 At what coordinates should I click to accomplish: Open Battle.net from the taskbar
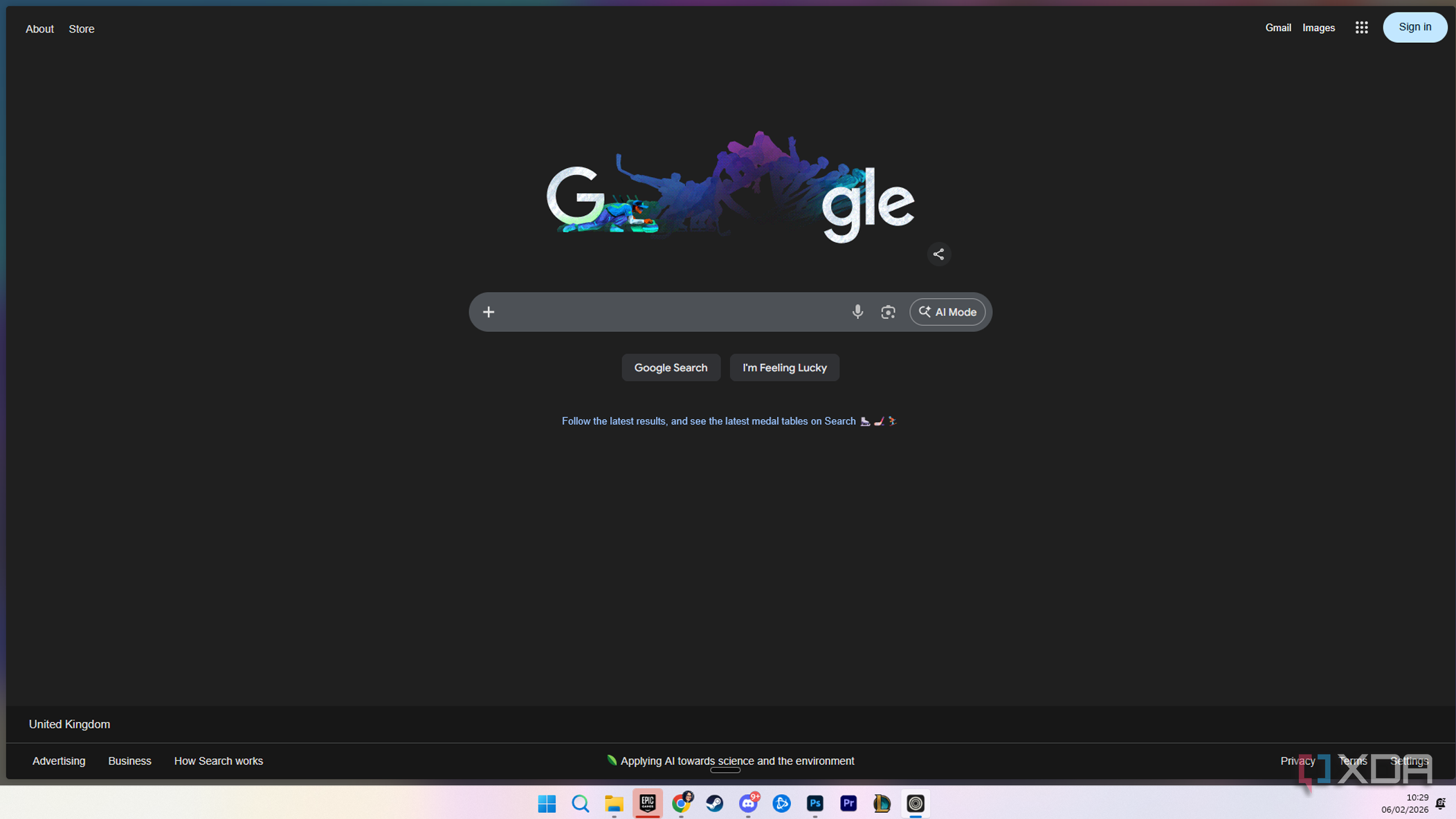[x=781, y=803]
